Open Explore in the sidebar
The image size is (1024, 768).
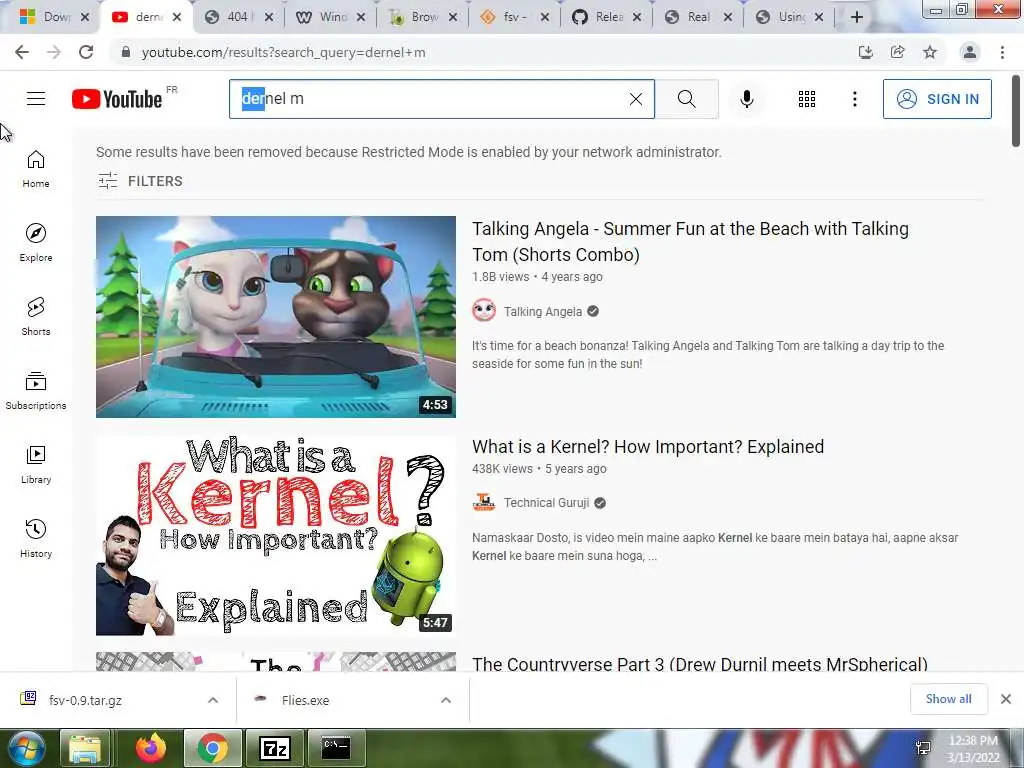click(x=36, y=242)
